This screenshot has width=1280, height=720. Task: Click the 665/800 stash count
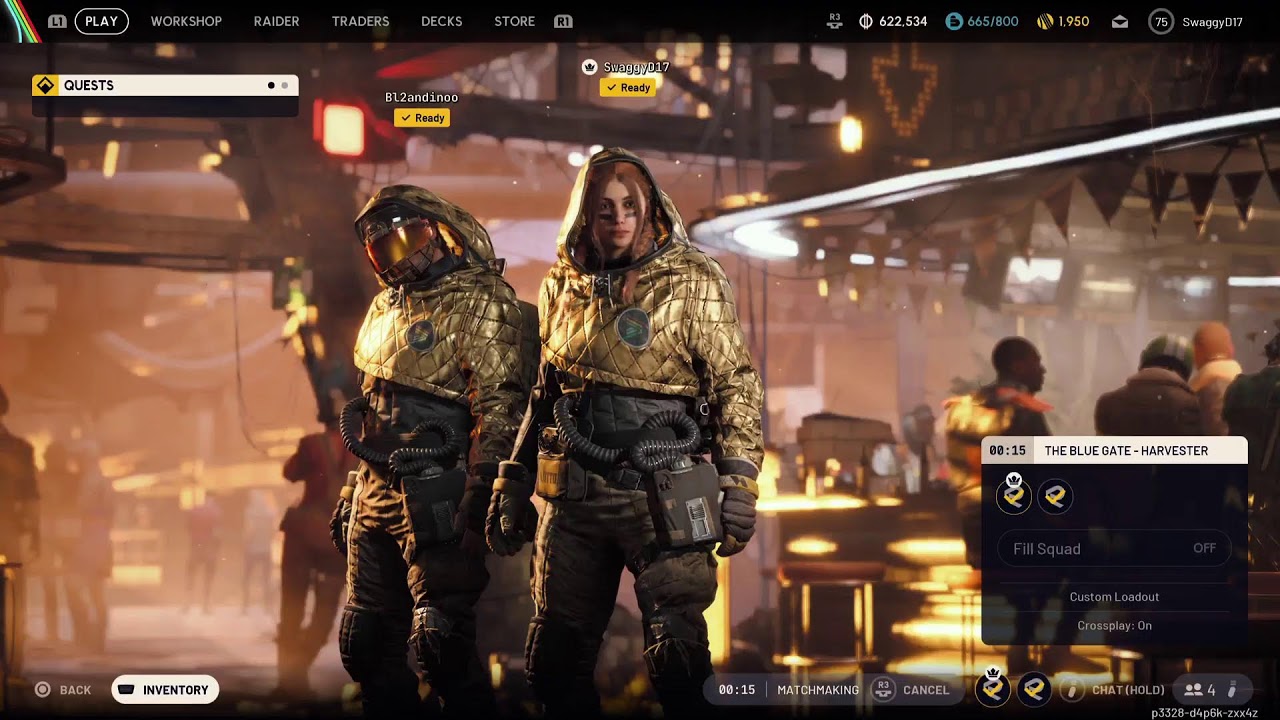click(x=993, y=21)
